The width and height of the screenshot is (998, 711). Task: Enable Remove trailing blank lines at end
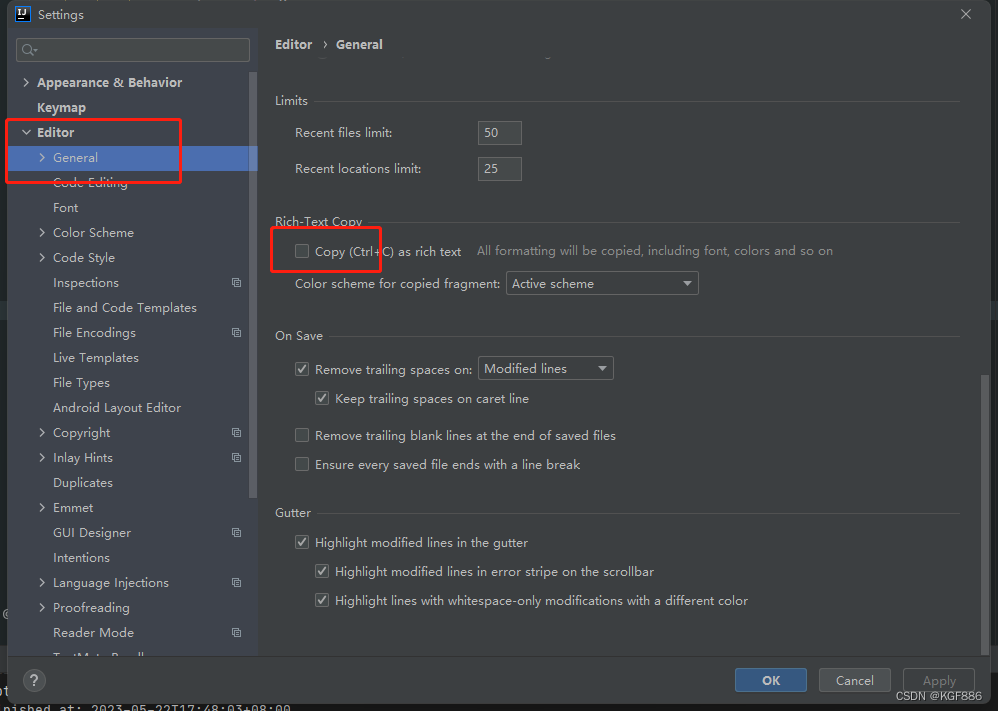pos(302,435)
